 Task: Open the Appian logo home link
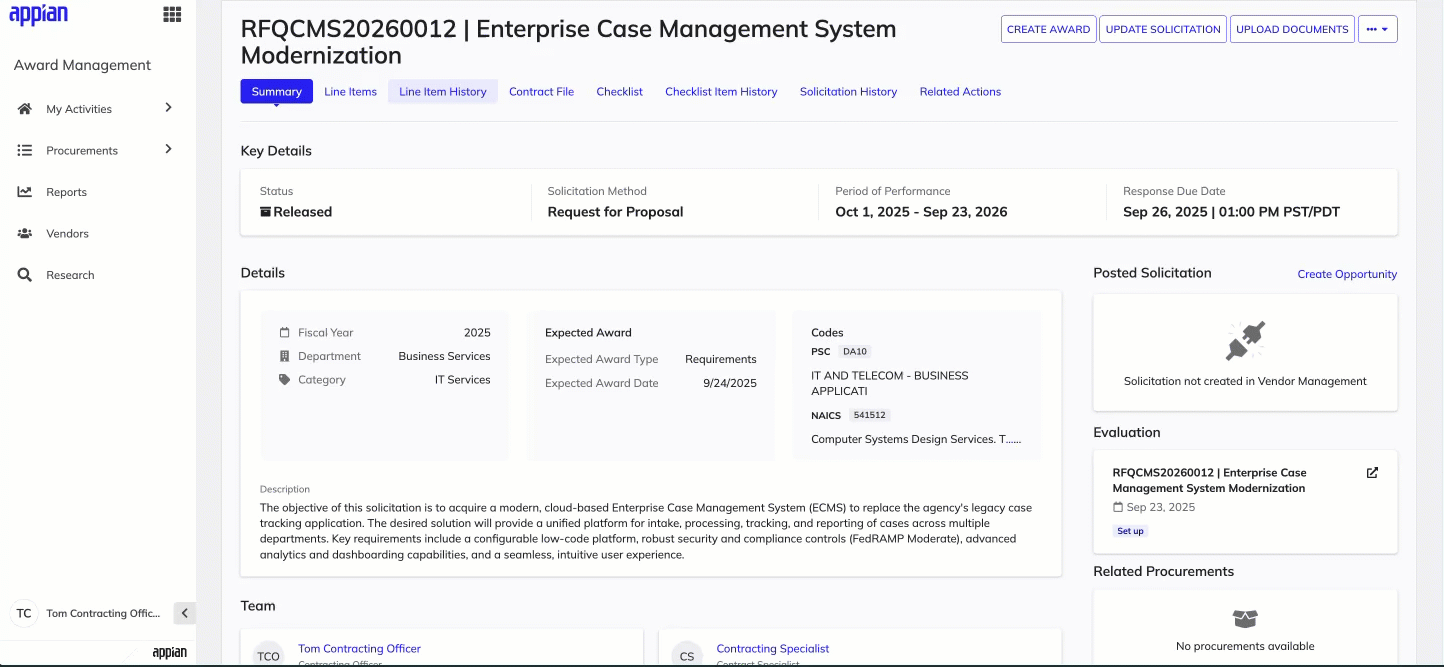[38, 15]
